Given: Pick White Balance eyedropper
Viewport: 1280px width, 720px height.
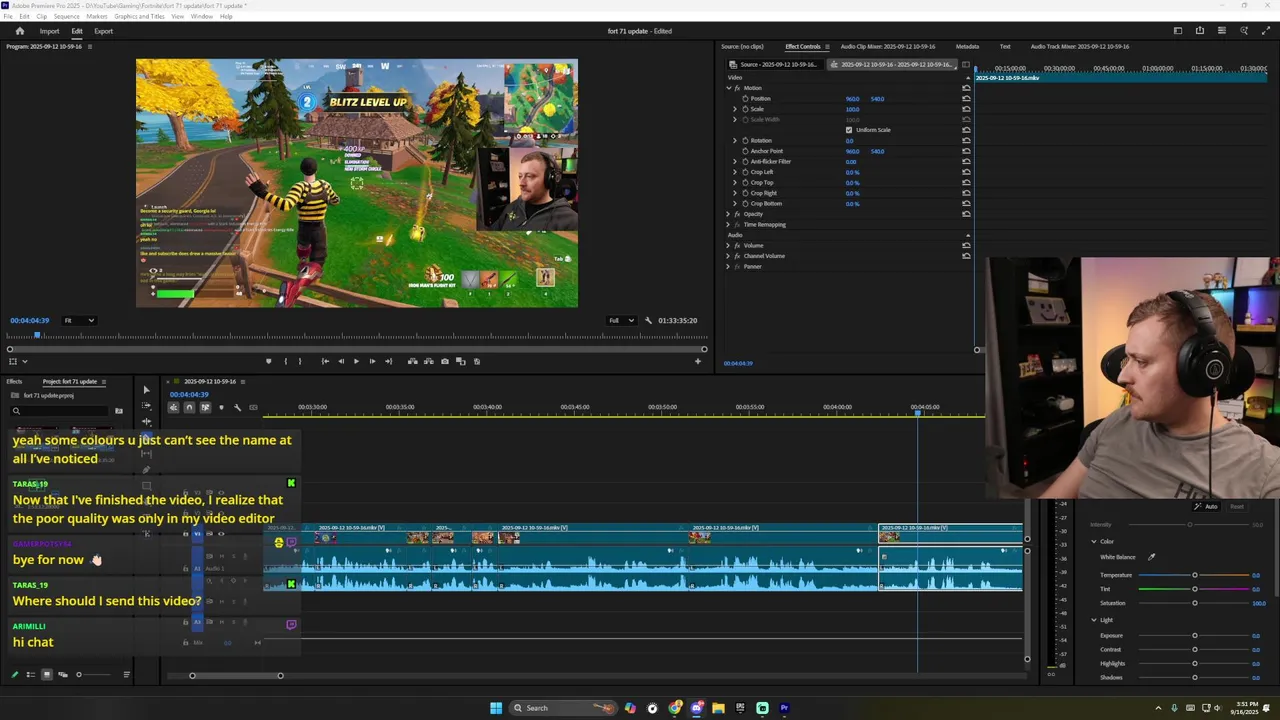Looking at the screenshot, I should point(1151,557).
